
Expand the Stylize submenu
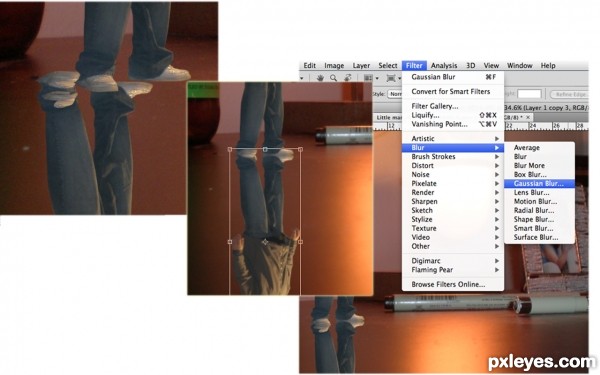click(x=453, y=219)
